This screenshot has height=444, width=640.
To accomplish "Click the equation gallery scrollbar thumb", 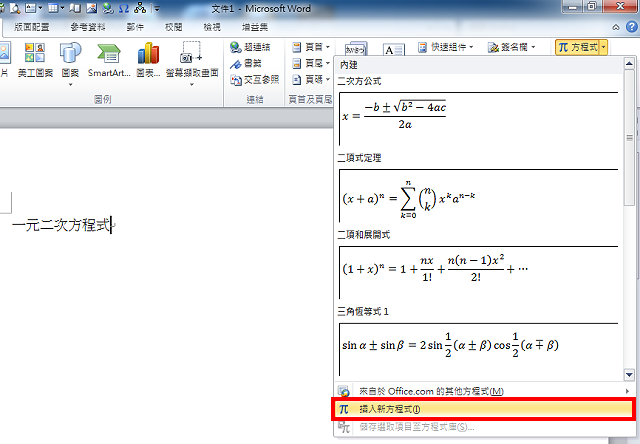I will pos(629,138).
